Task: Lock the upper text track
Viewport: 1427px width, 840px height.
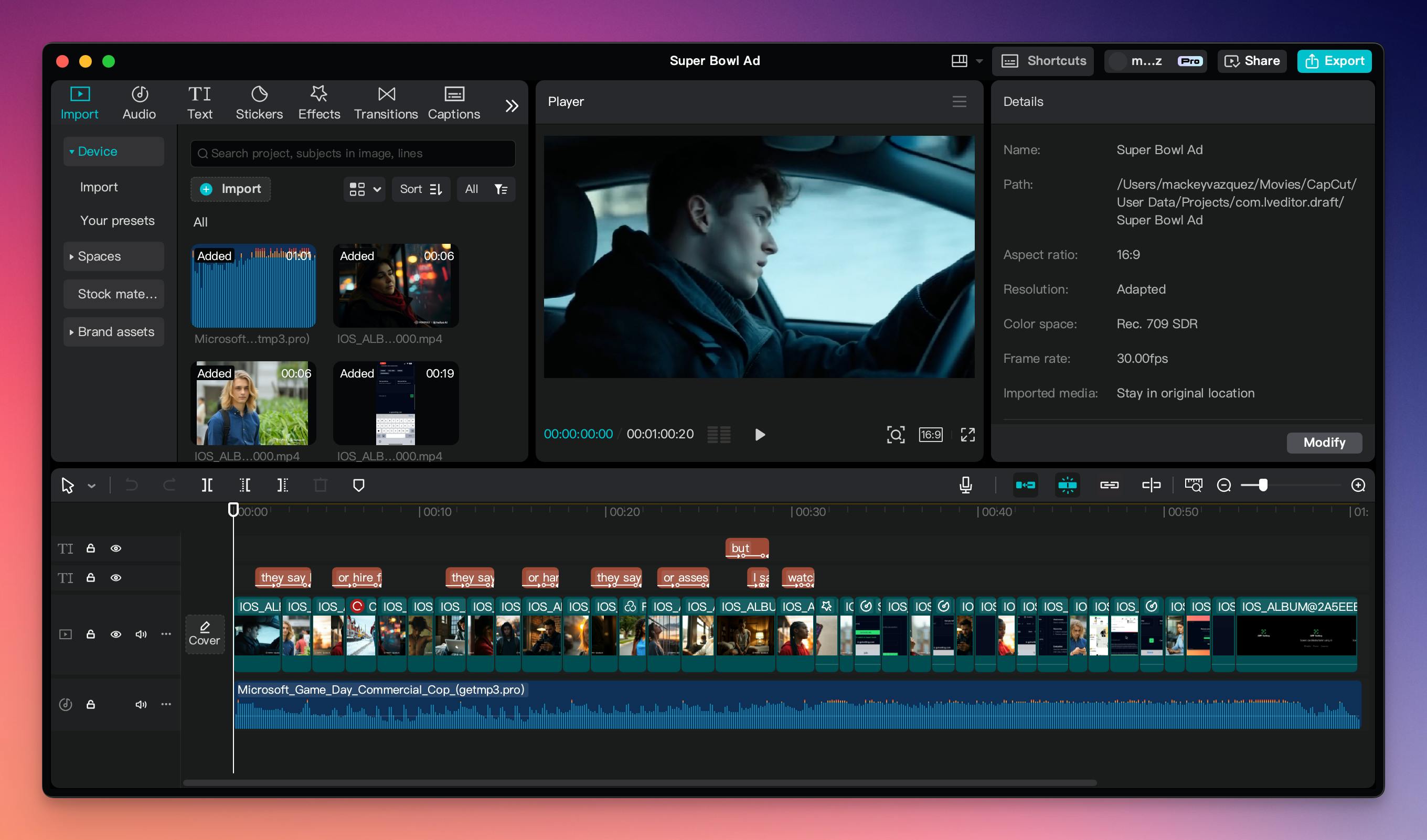Action: 91,548
